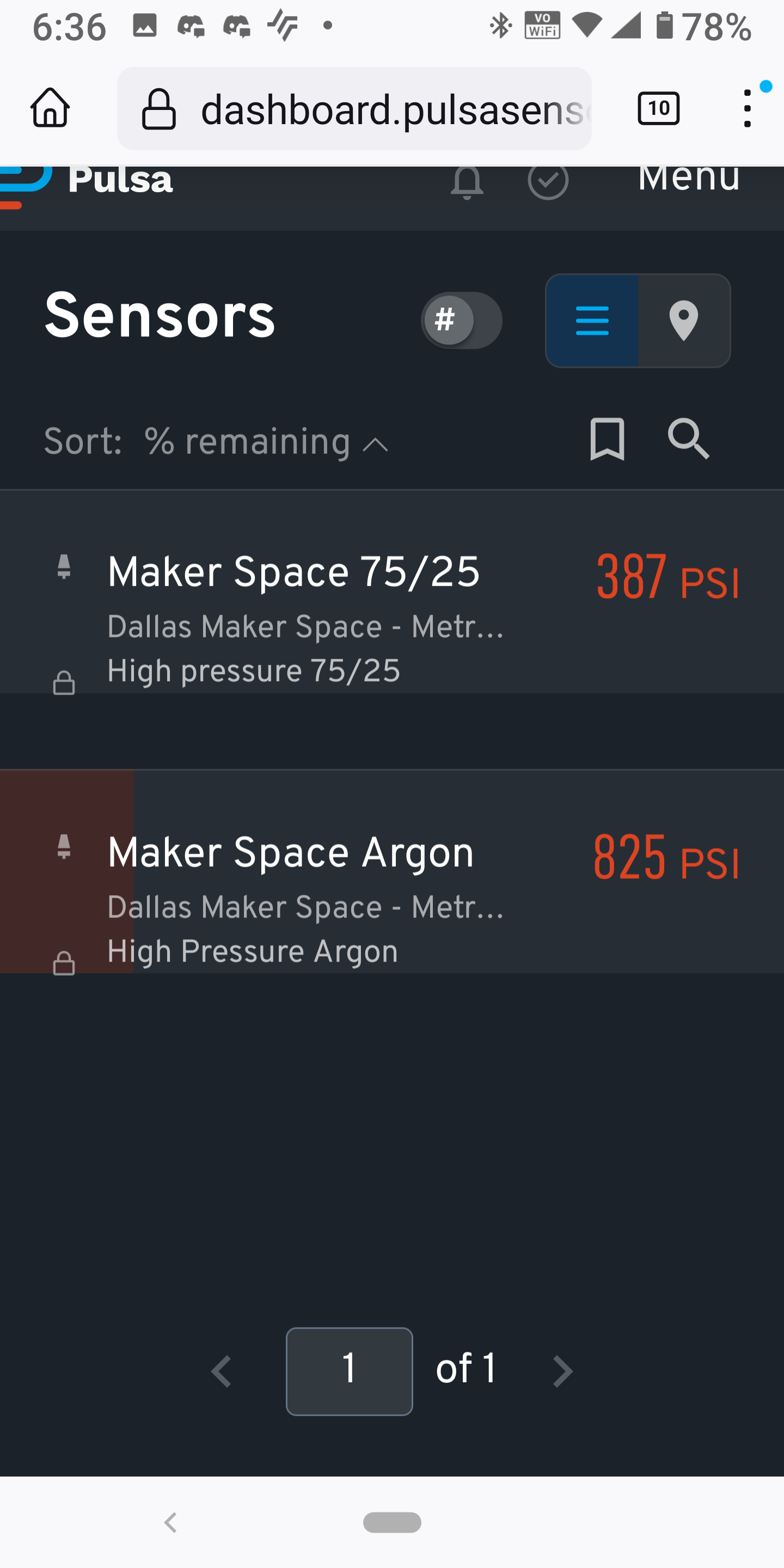The height and width of the screenshot is (1568, 784).
Task: Click the Pulsa logo
Action: point(88,182)
